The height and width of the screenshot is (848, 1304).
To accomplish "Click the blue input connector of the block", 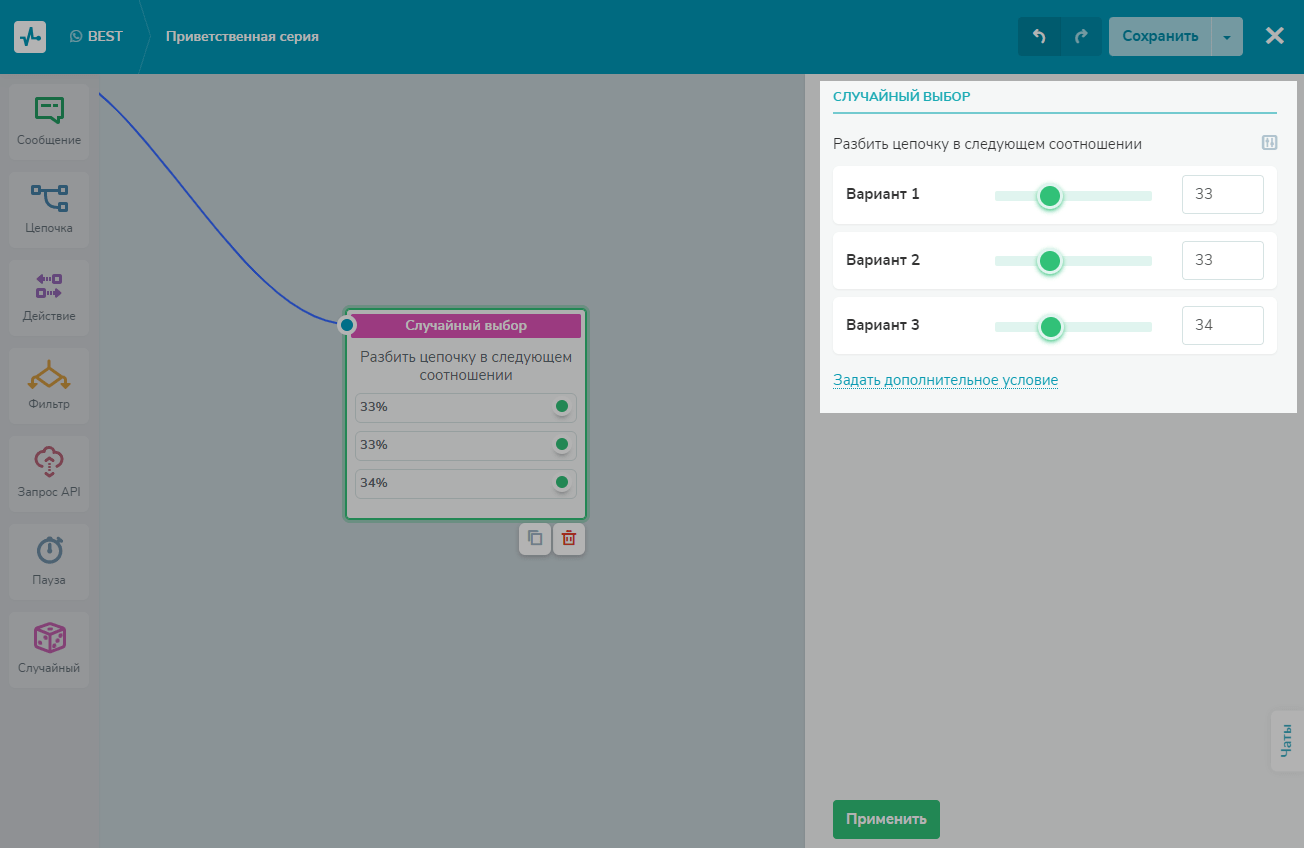I will click(x=347, y=325).
